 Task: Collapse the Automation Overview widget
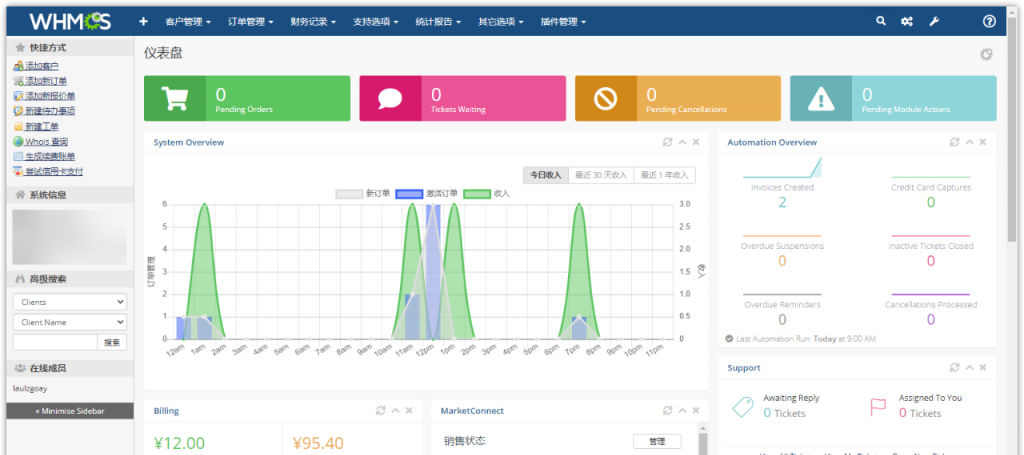coord(969,142)
